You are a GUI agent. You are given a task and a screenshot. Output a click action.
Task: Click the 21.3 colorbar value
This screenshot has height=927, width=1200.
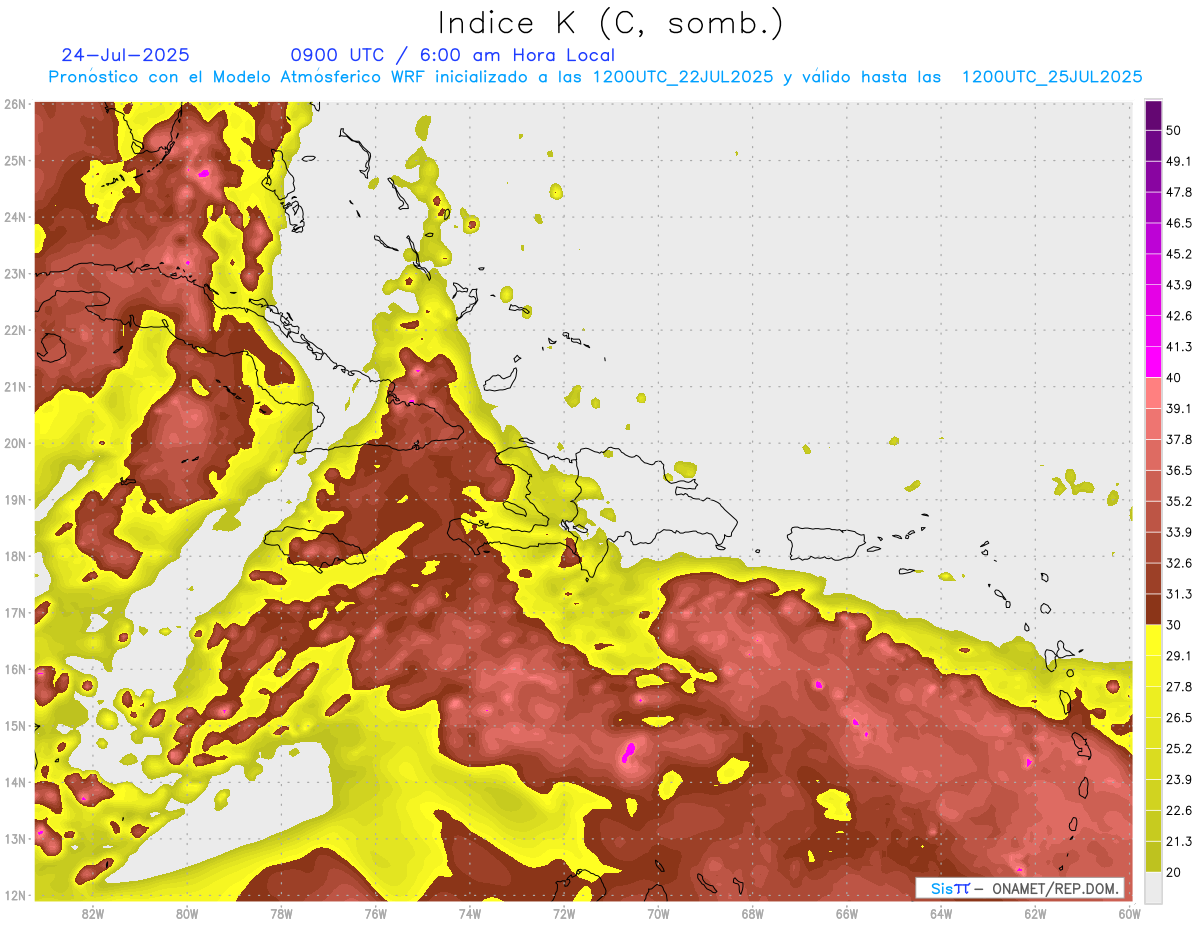coord(1179,842)
